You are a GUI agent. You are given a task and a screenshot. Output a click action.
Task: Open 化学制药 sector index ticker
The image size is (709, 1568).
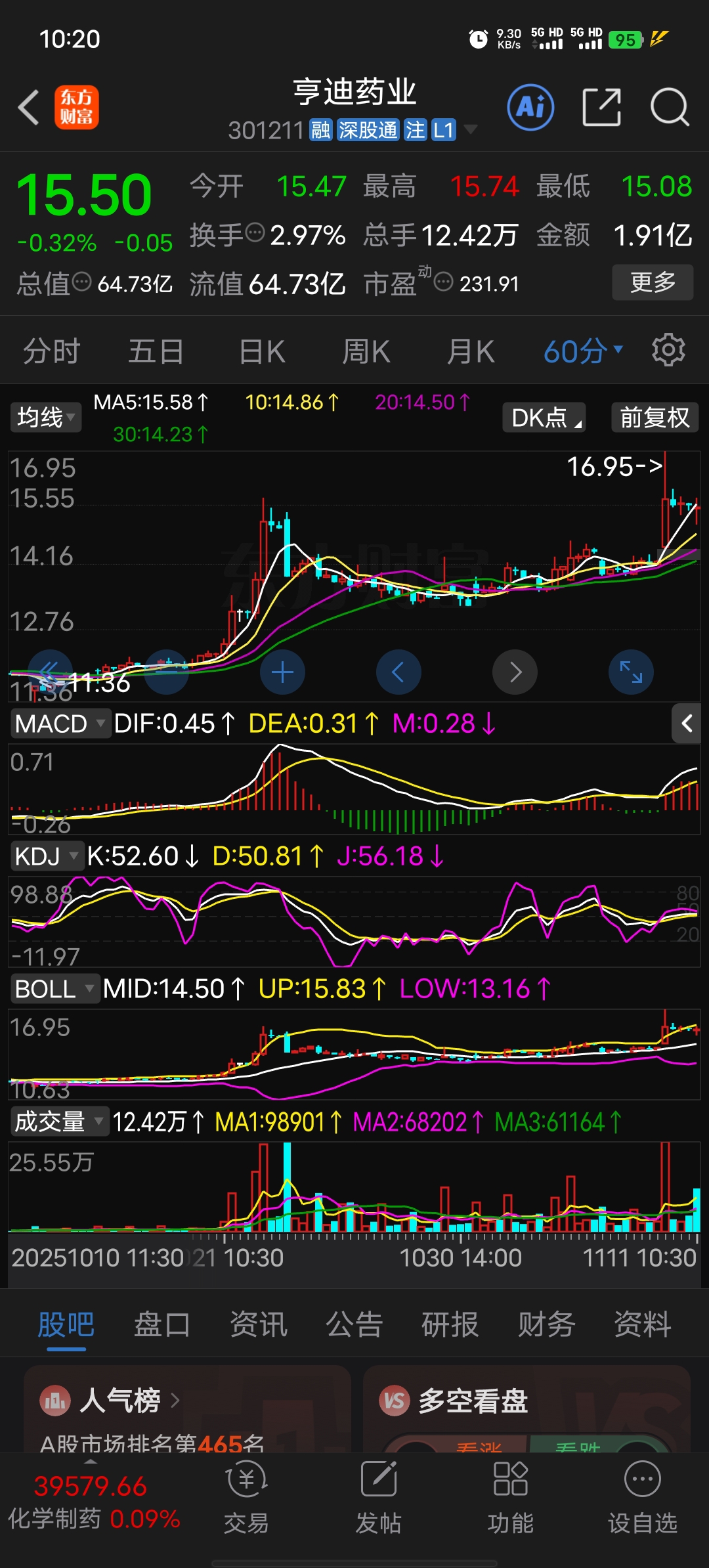coord(94,1502)
